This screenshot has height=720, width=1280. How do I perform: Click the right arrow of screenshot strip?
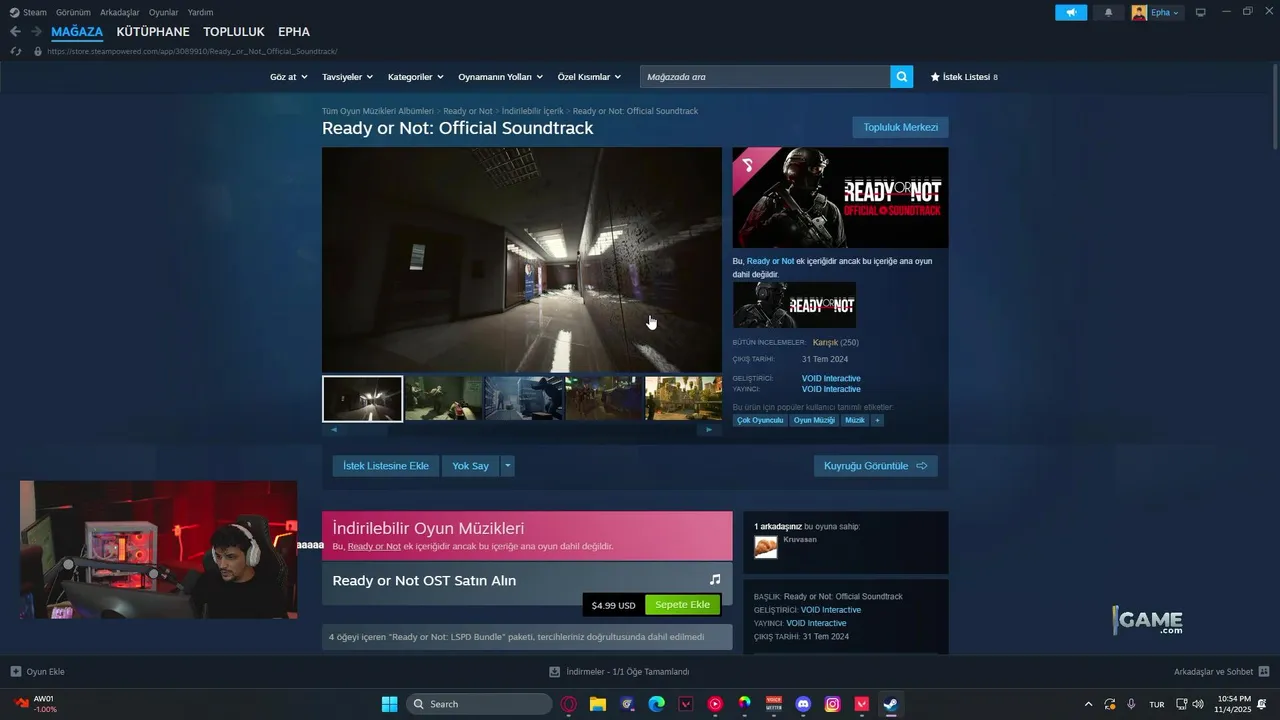click(710, 430)
